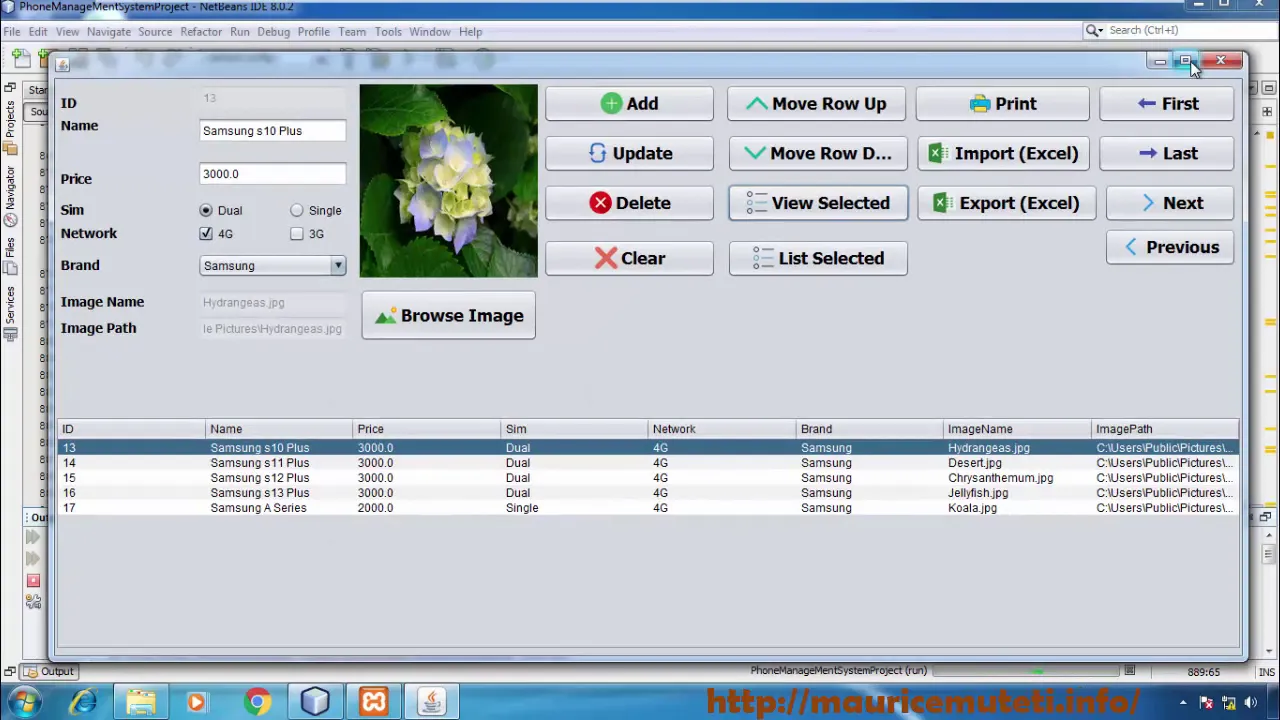Open the Windows Start button

pos(24,702)
